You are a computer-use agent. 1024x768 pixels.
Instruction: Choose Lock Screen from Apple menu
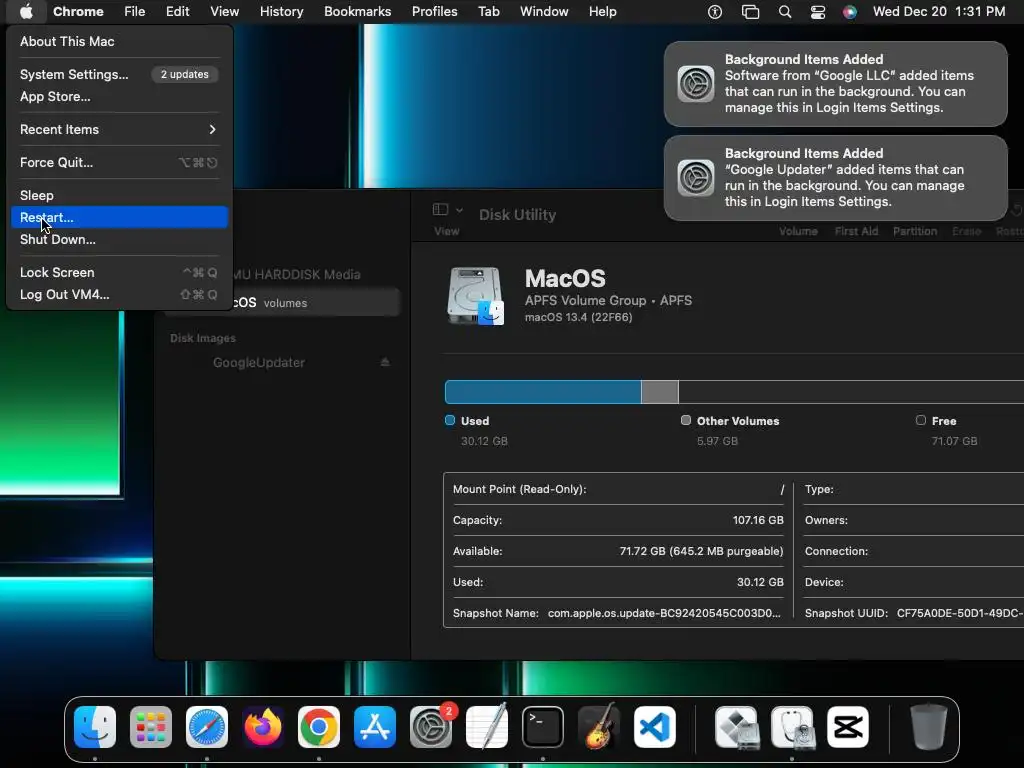[120, 272]
